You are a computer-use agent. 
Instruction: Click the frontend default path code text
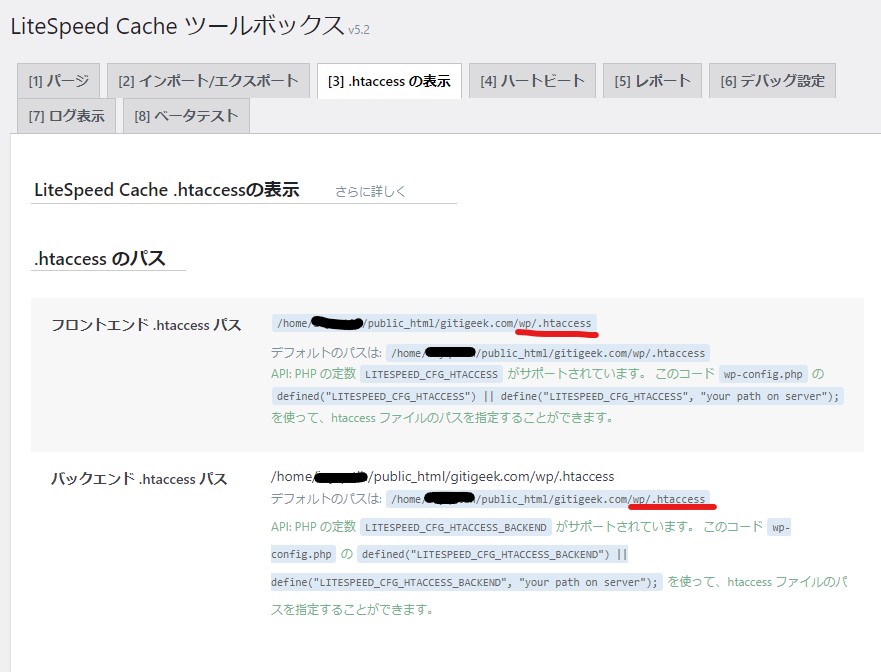547,353
